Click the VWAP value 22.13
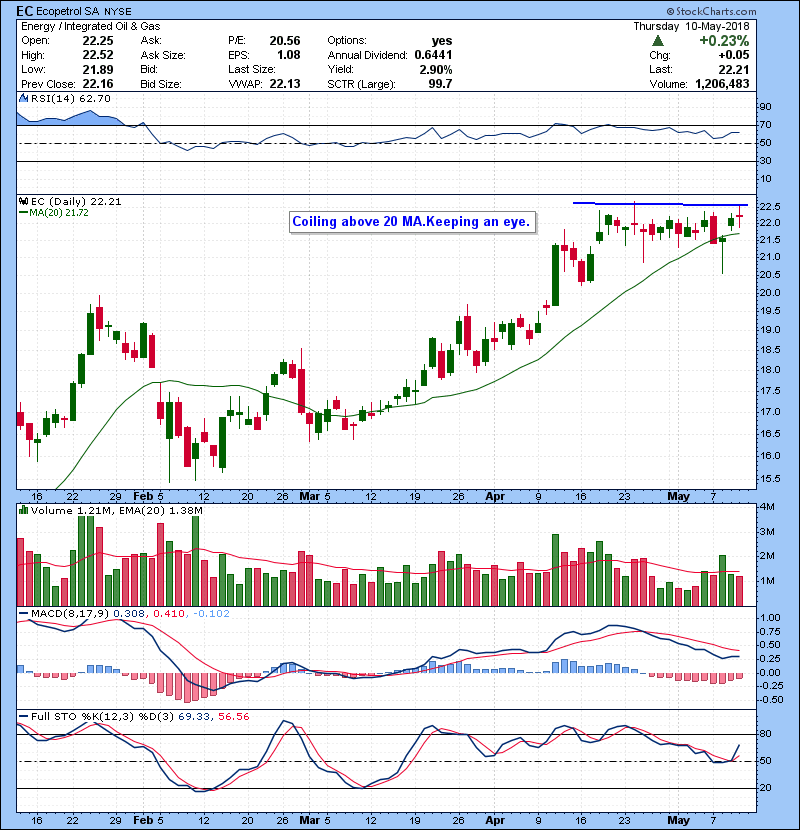800x830 pixels. [x=285, y=84]
